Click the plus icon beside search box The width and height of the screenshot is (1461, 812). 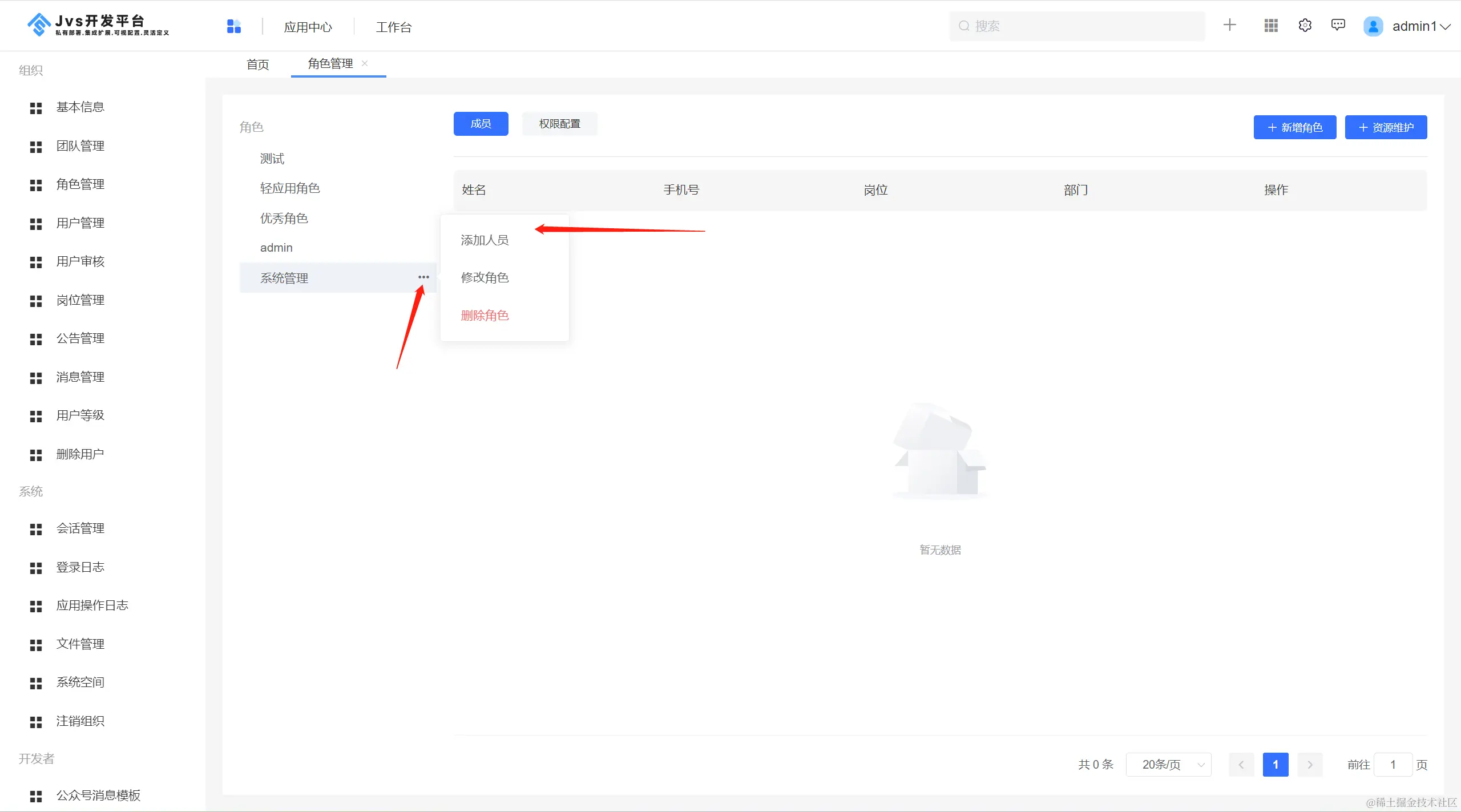pos(1230,25)
